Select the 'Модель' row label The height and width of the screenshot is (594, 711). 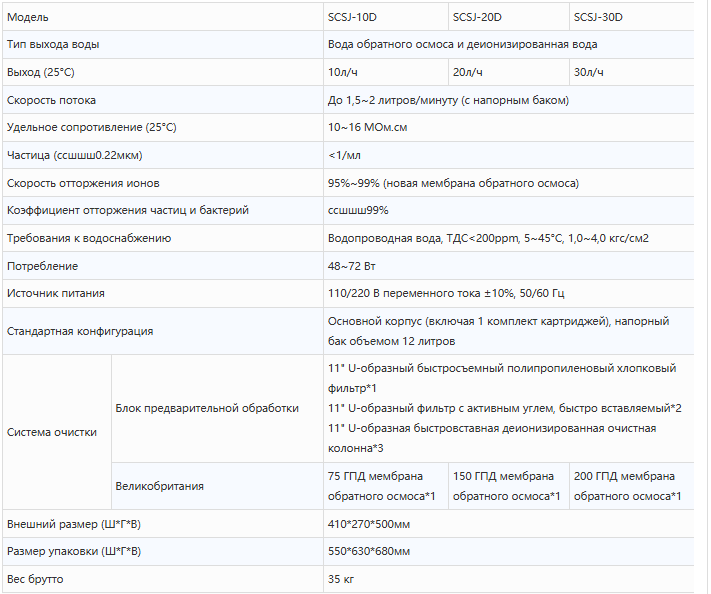(x=27, y=17)
